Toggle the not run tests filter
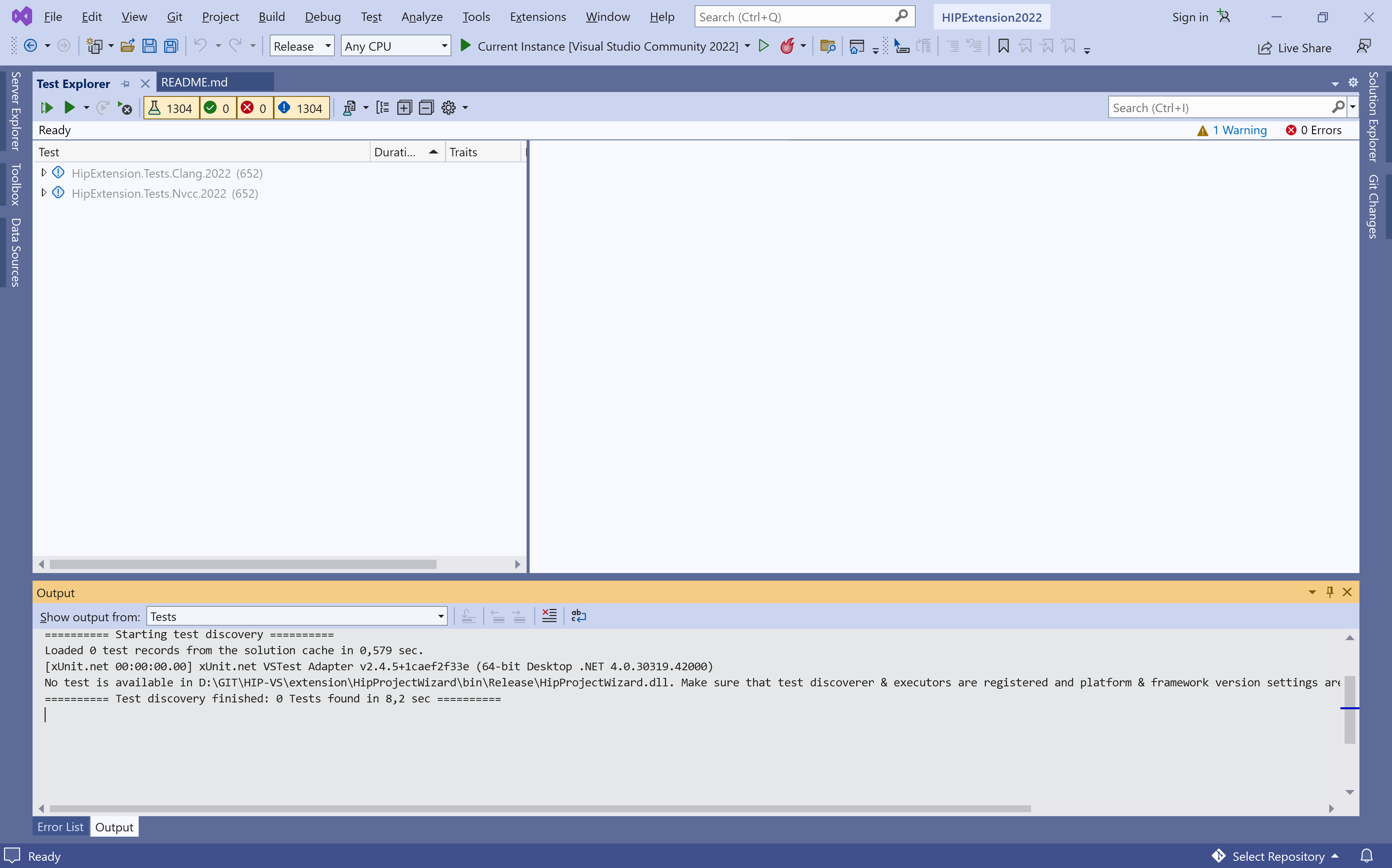The height and width of the screenshot is (868, 1392). click(x=301, y=108)
